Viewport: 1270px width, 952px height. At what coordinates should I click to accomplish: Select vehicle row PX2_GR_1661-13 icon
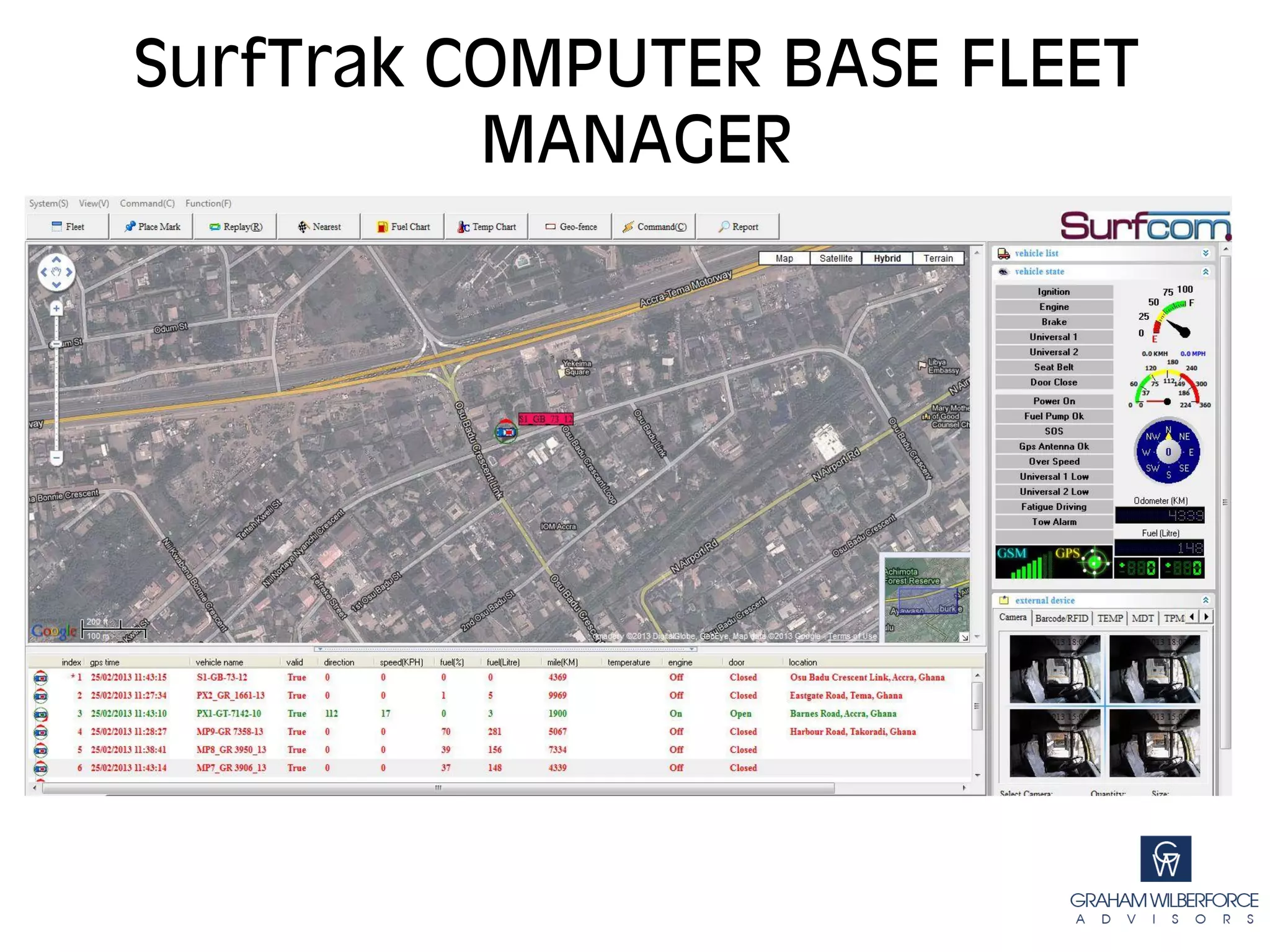click(41, 696)
